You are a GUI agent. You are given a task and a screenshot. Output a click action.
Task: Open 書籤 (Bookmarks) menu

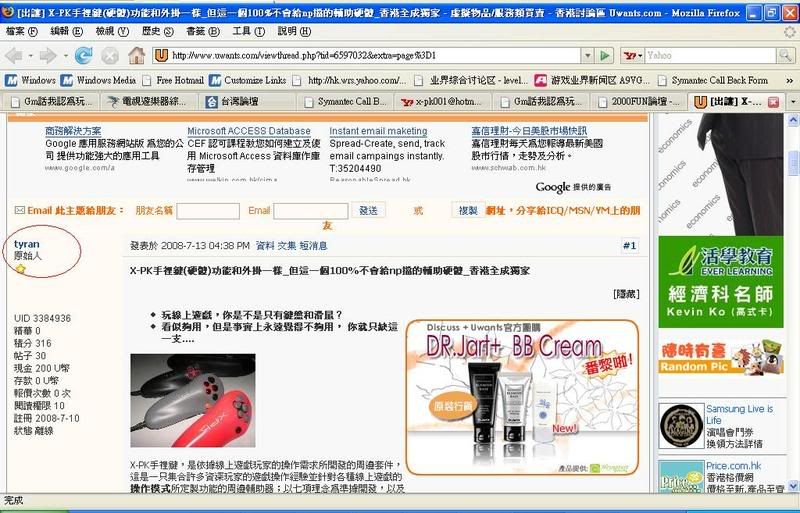click(203, 31)
